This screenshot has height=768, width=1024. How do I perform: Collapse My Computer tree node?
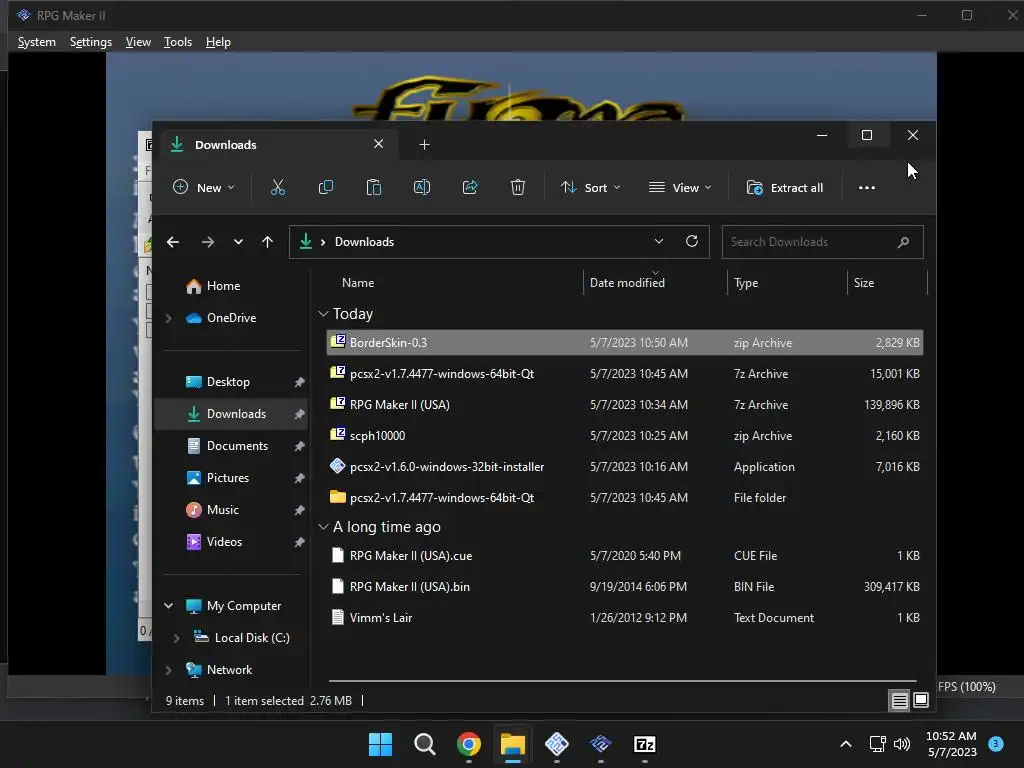pos(168,606)
